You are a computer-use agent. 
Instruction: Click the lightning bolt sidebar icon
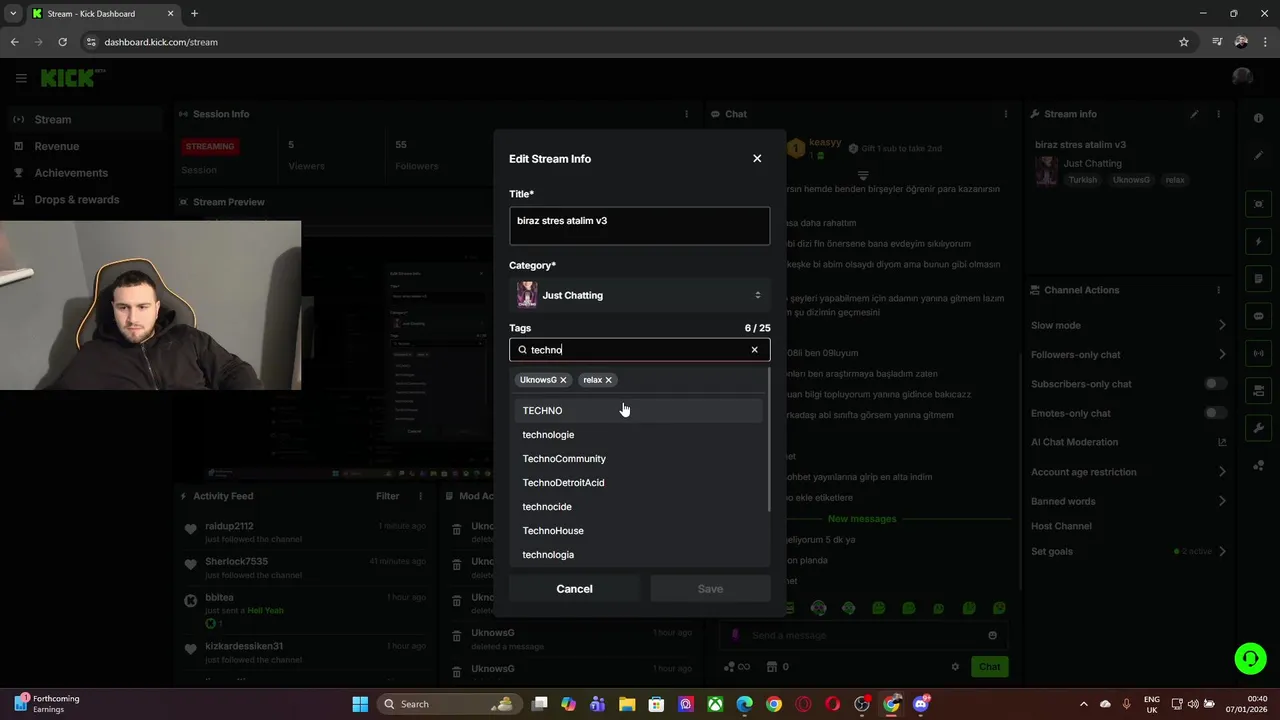pos(1258,242)
